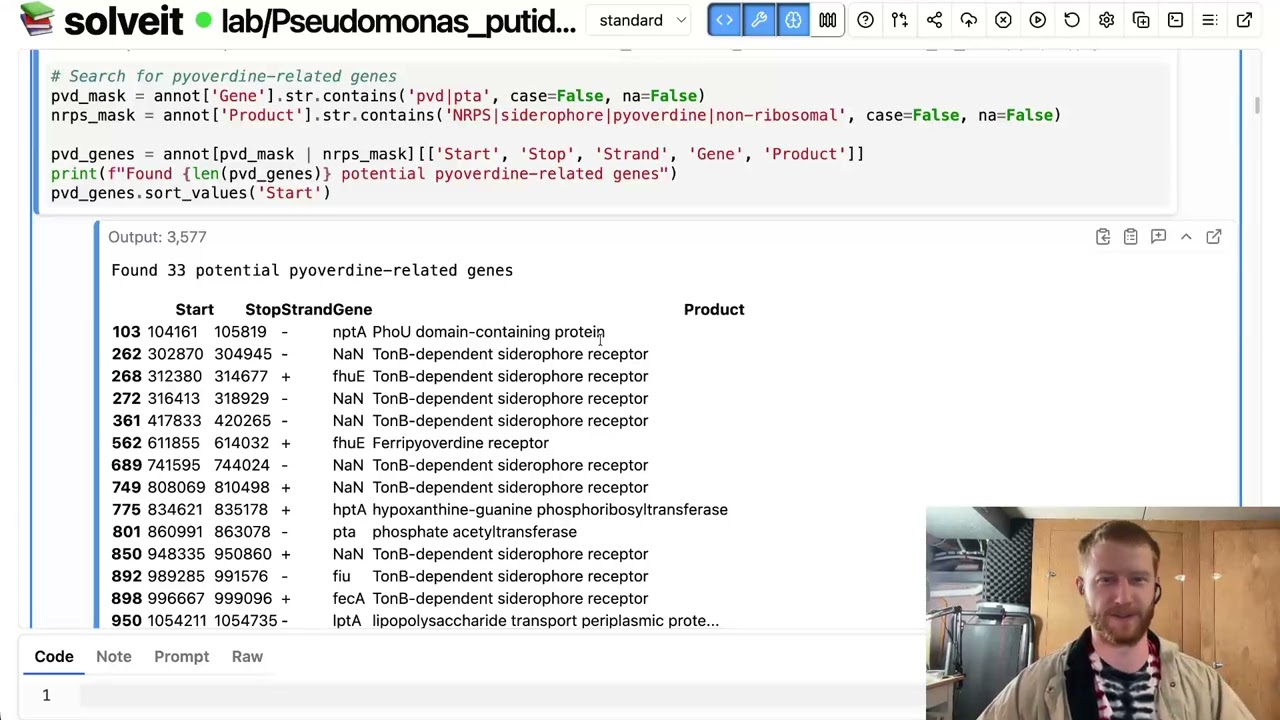Toggle the wrench tools button

[759, 20]
